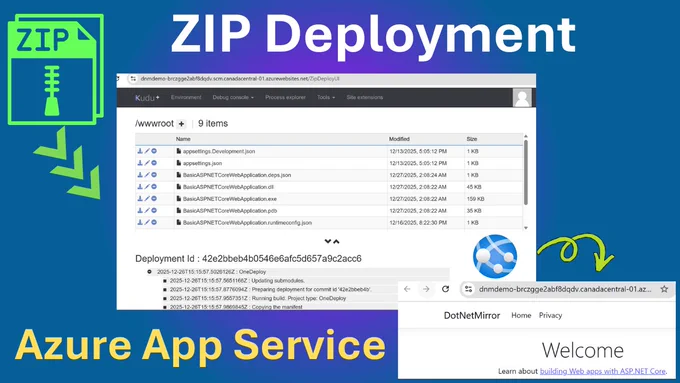Delete BasicASPNETCoreWebApplication.exe
Screen dimensions: 680x383
(154, 199)
